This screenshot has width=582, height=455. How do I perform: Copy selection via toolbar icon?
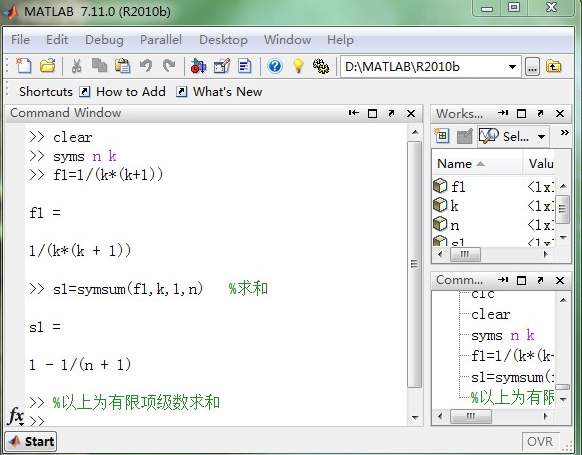(x=99, y=66)
